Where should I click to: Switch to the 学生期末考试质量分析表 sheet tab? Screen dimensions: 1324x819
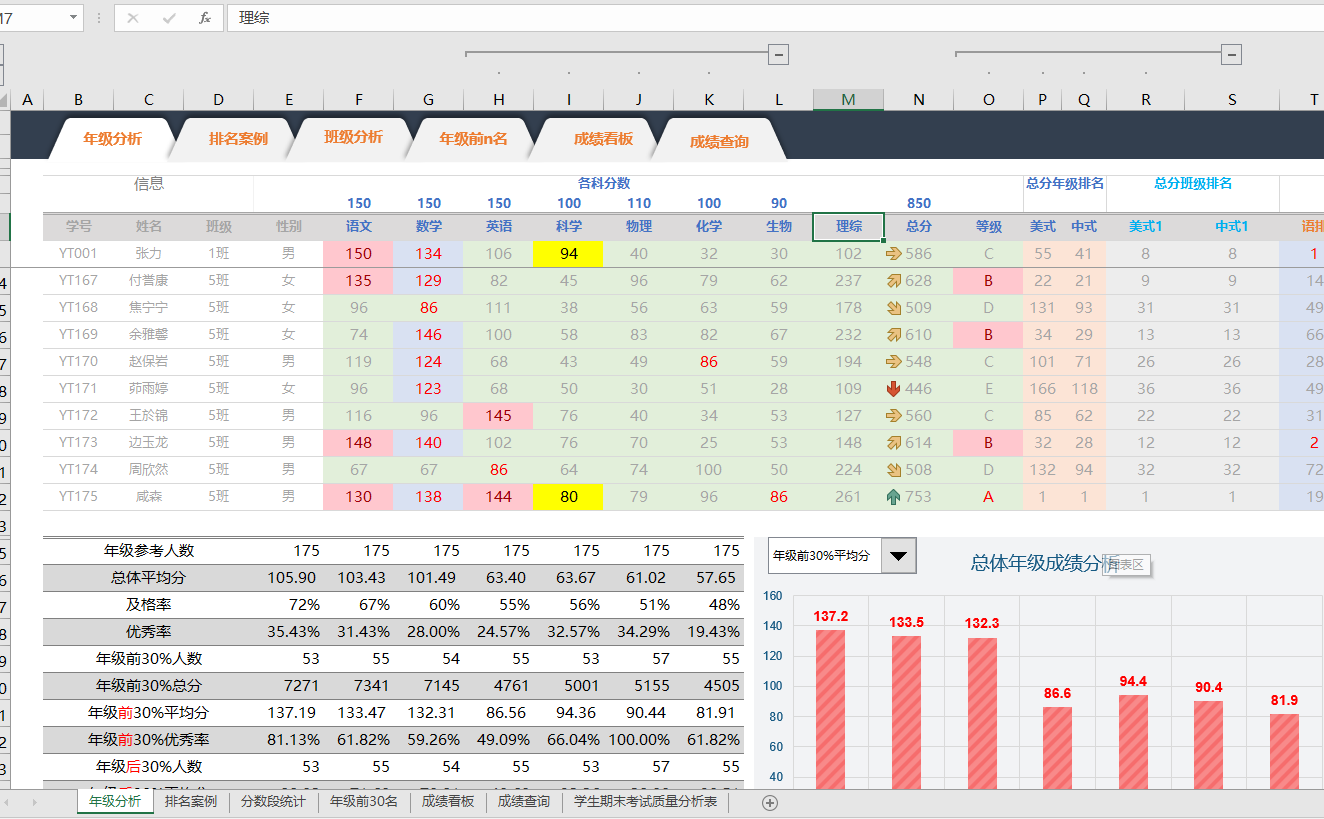coord(645,802)
